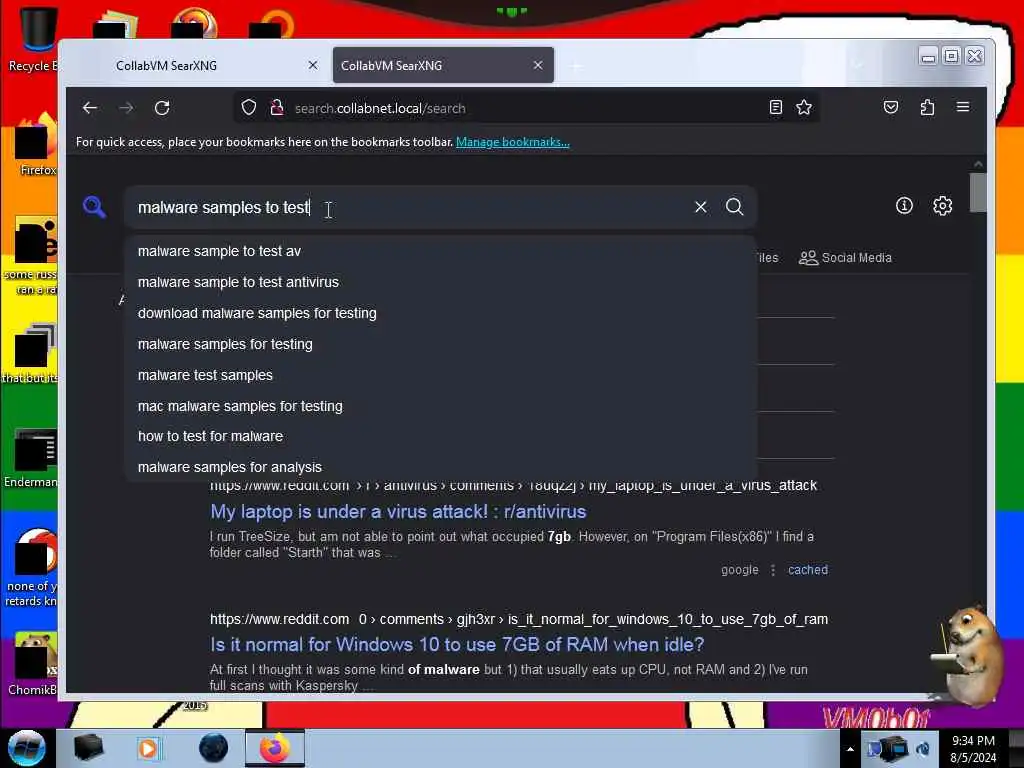Click the volume speaker tray icon
The width and height of the screenshot is (1024, 768).
(923, 749)
